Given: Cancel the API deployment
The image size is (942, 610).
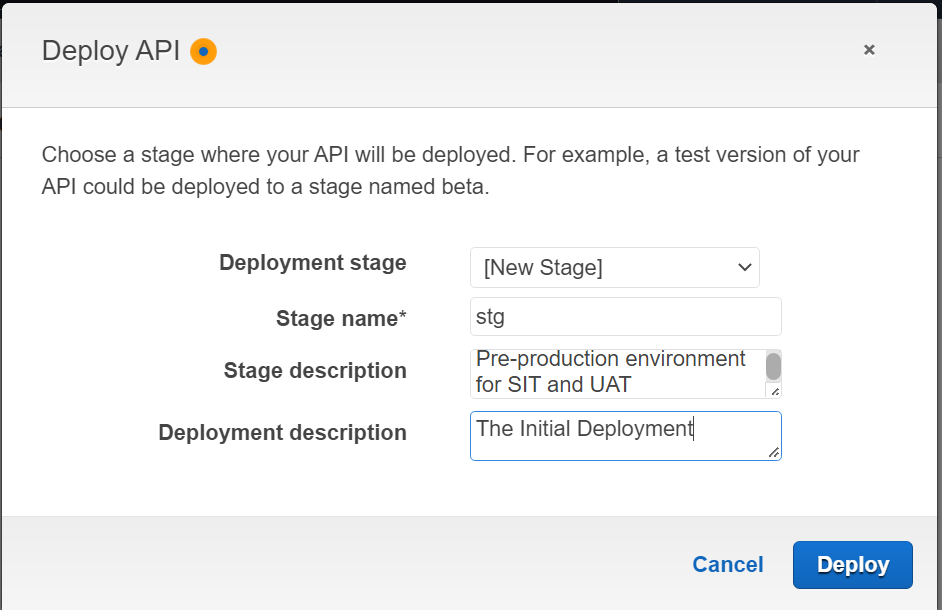Looking at the screenshot, I should pos(728,565).
